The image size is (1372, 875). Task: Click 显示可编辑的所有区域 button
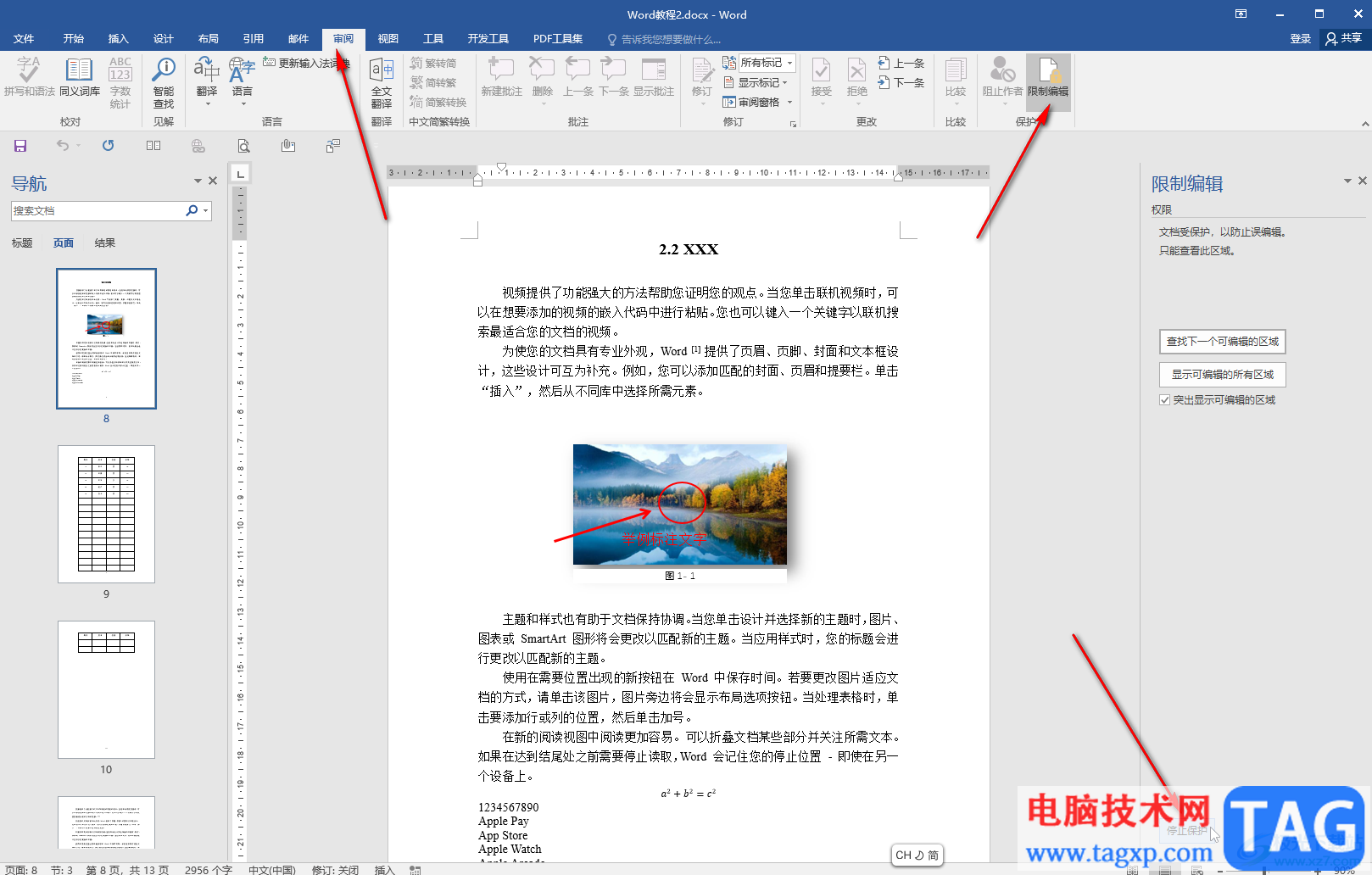(x=1223, y=375)
